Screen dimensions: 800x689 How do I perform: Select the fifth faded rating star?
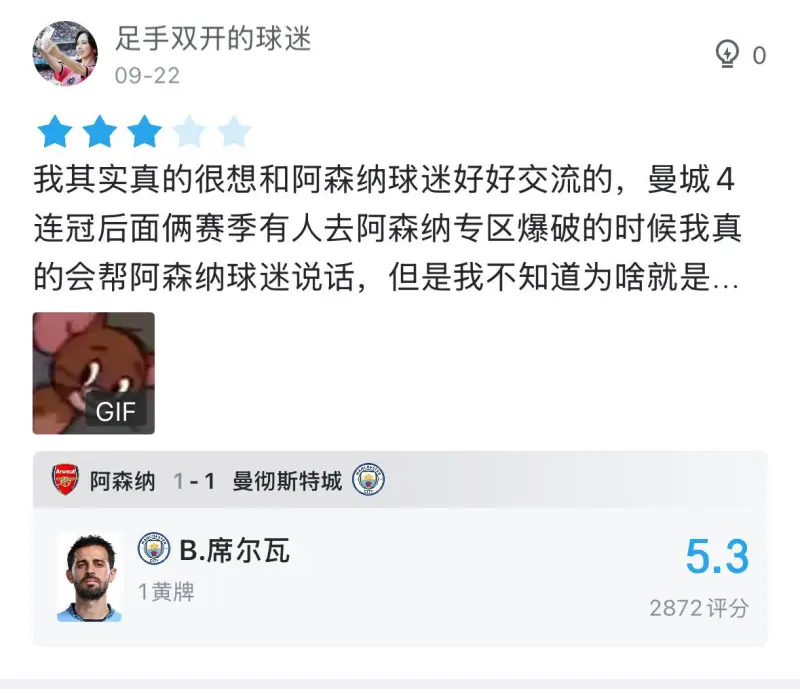(234, 132)
